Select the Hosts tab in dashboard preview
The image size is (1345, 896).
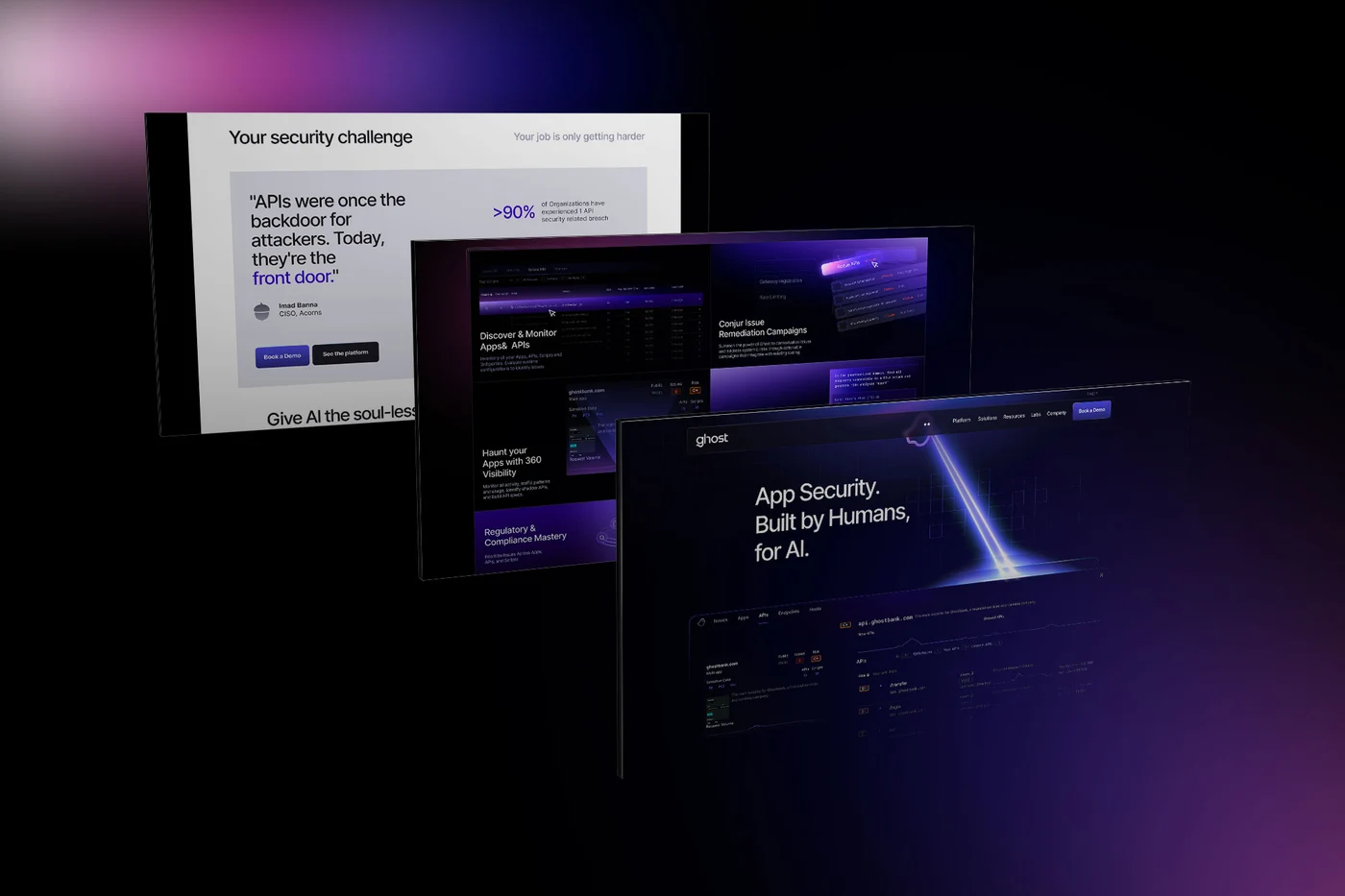(x=815, y=609)
